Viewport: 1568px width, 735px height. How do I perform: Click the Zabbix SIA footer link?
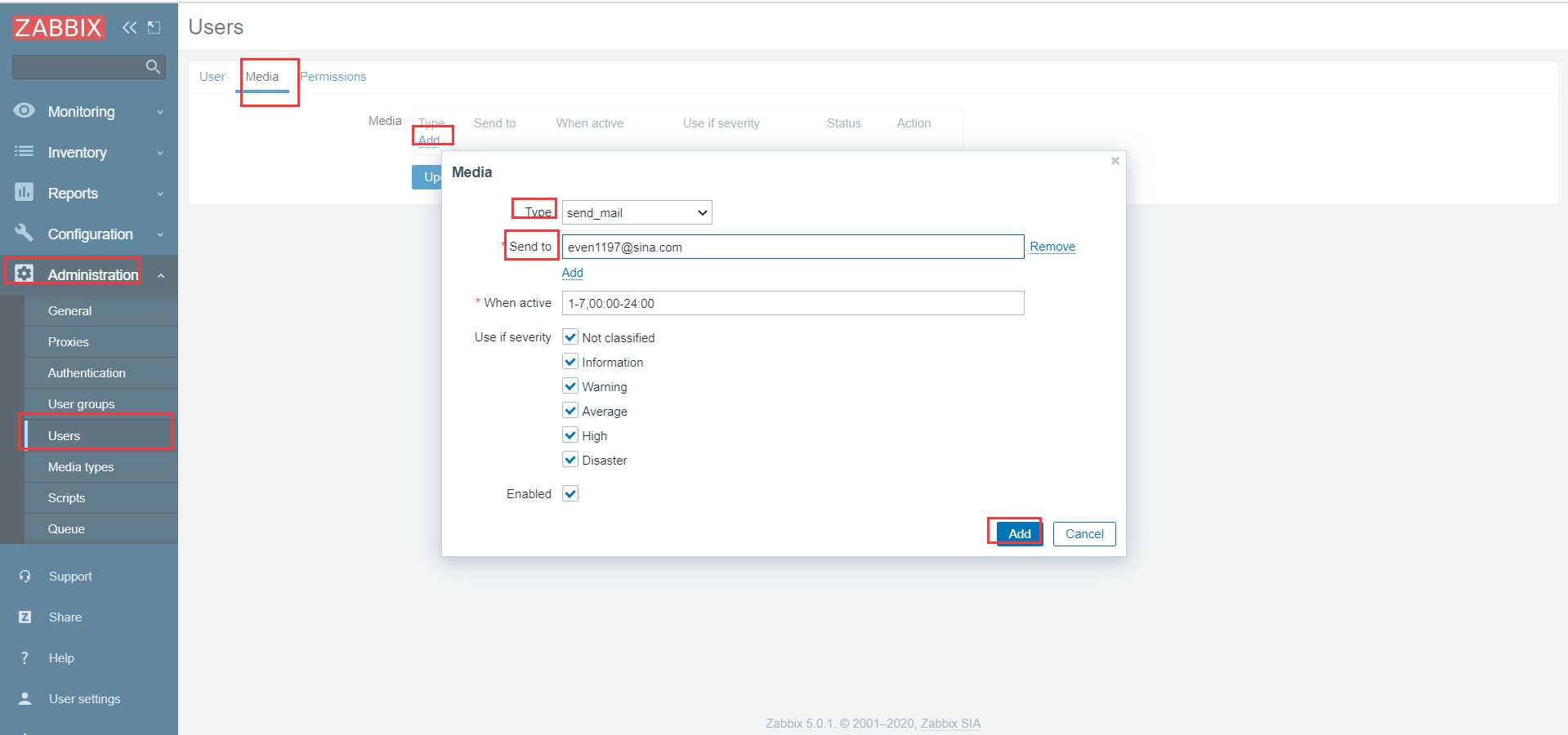(x=950, y=724)
